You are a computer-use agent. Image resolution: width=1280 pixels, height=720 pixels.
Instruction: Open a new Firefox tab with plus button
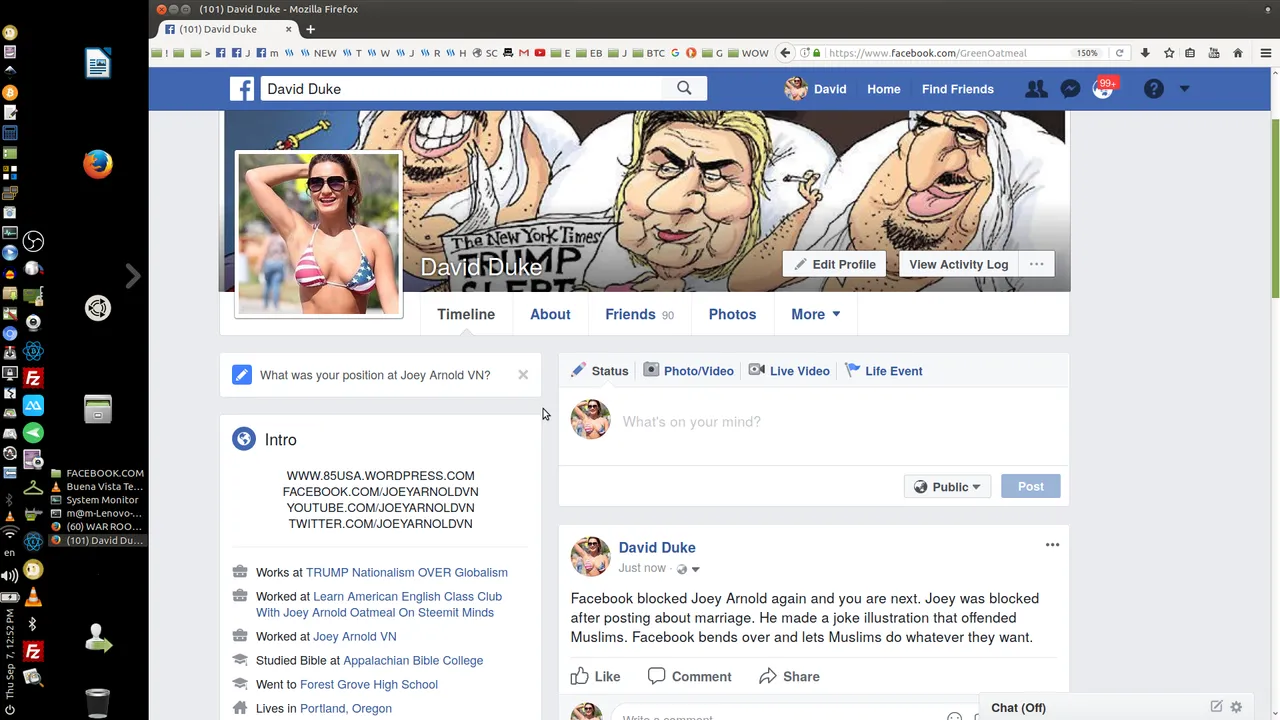[310, 29]
